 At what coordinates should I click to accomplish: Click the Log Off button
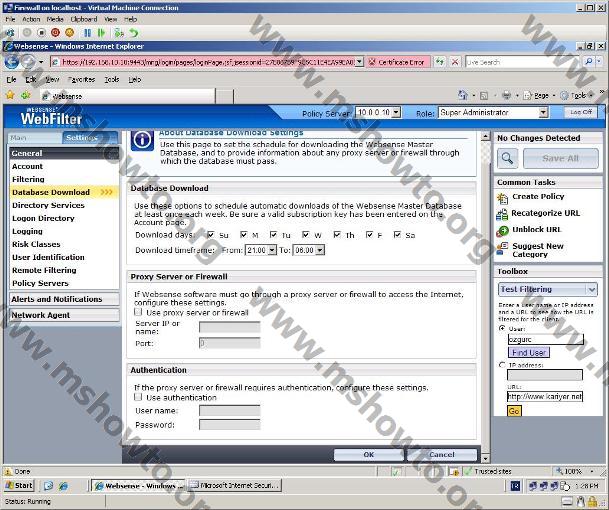tap(581, 112)
